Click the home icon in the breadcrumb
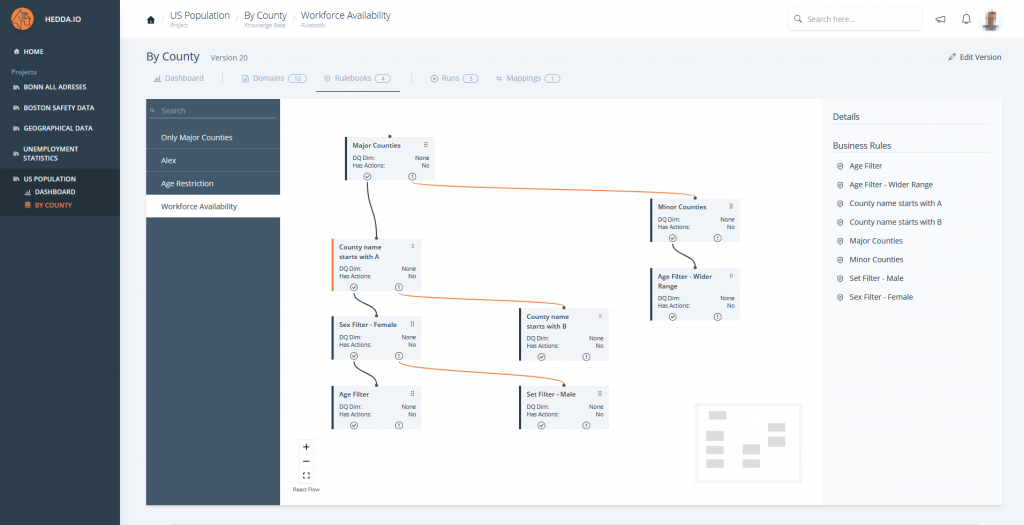Image resolution: width=1024 pixels, height=525 pixels. pyautogui.click(x=151, y=20)
